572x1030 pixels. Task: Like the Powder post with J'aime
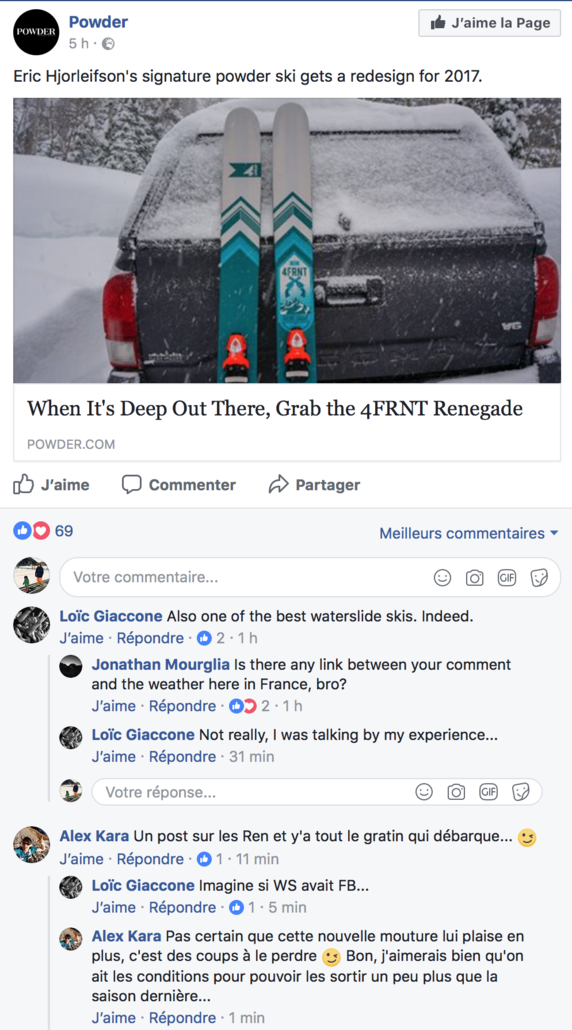point(51,485)
